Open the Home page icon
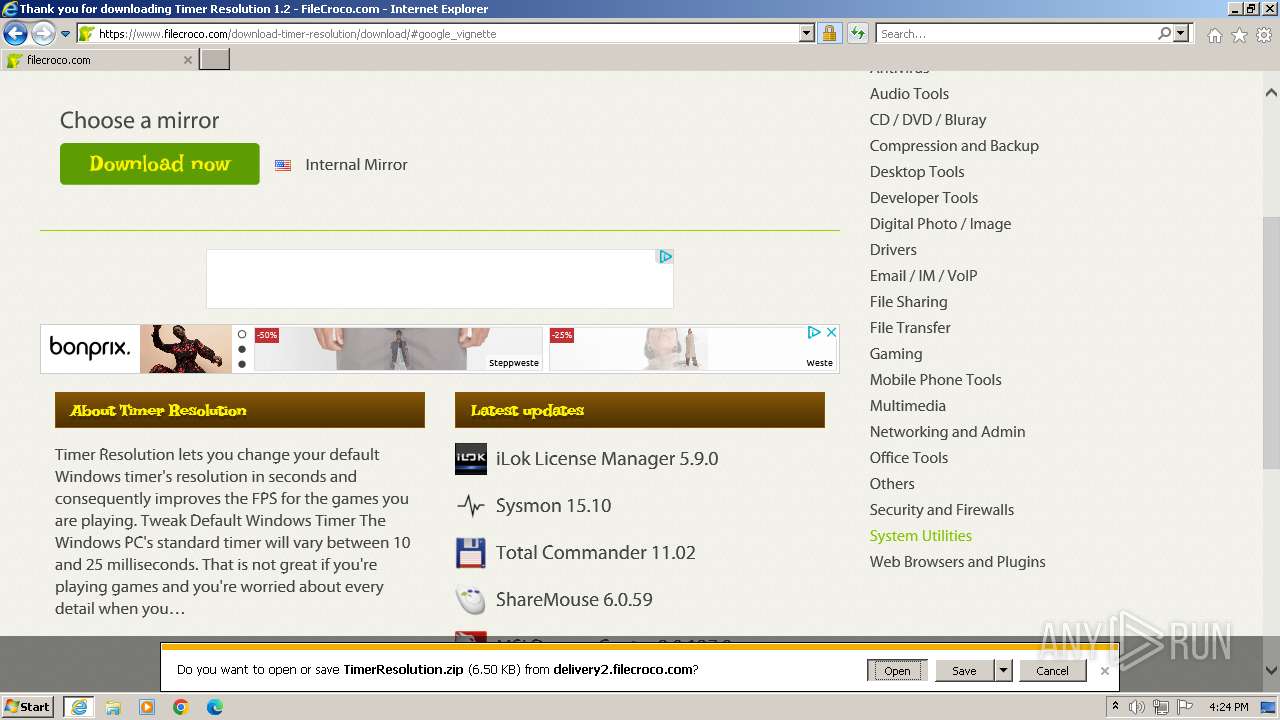Image resolution: width=1280 pixels, height=720 pixels. pos(1214,35)
